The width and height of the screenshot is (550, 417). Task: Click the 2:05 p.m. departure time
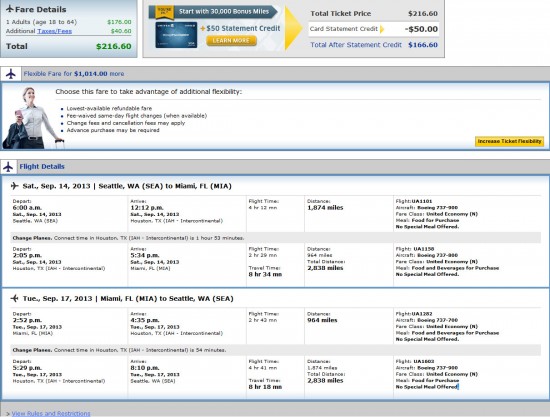coord(27,255)
